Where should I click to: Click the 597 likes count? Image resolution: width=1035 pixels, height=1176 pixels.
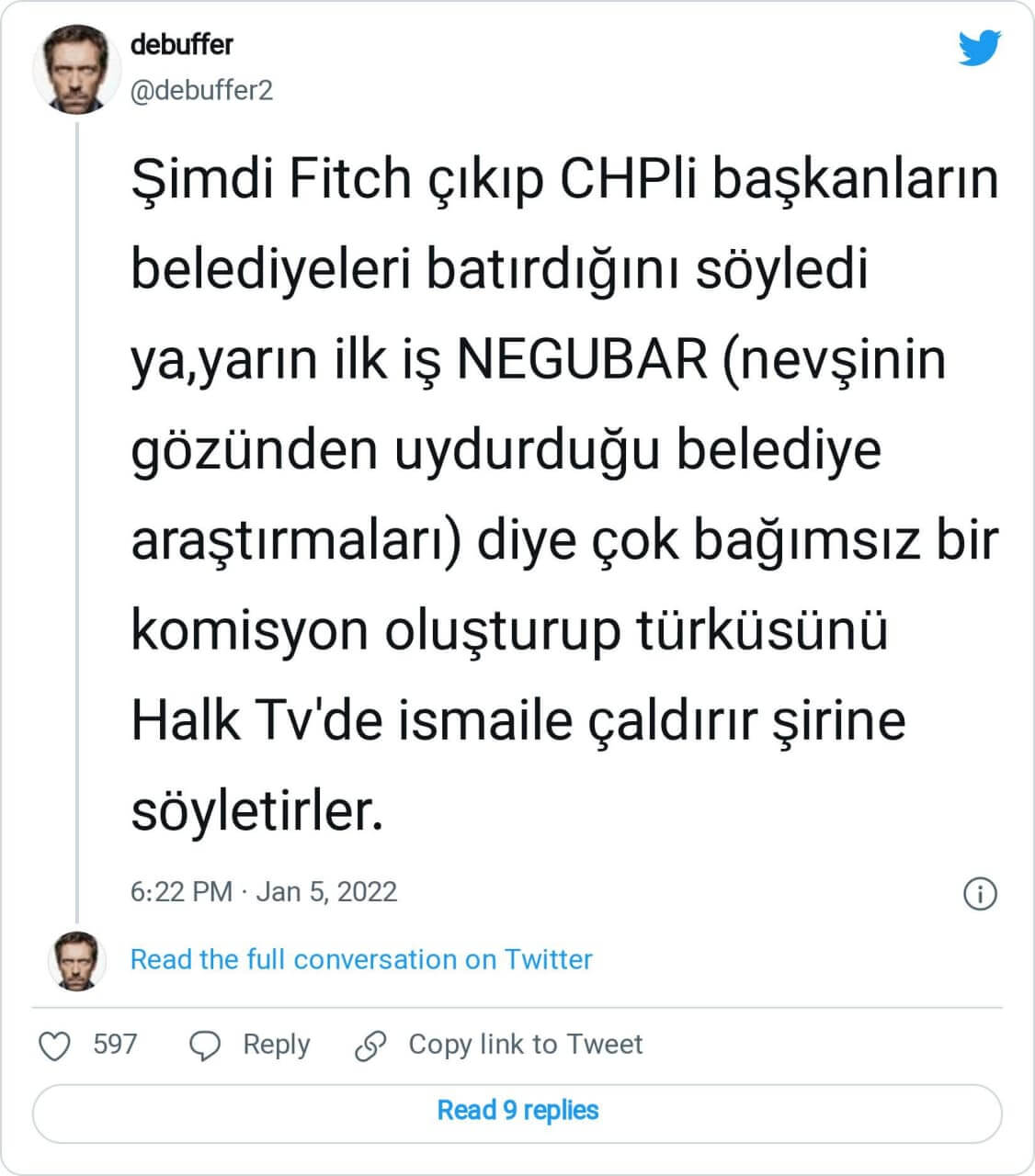[x=115, y=1045]
